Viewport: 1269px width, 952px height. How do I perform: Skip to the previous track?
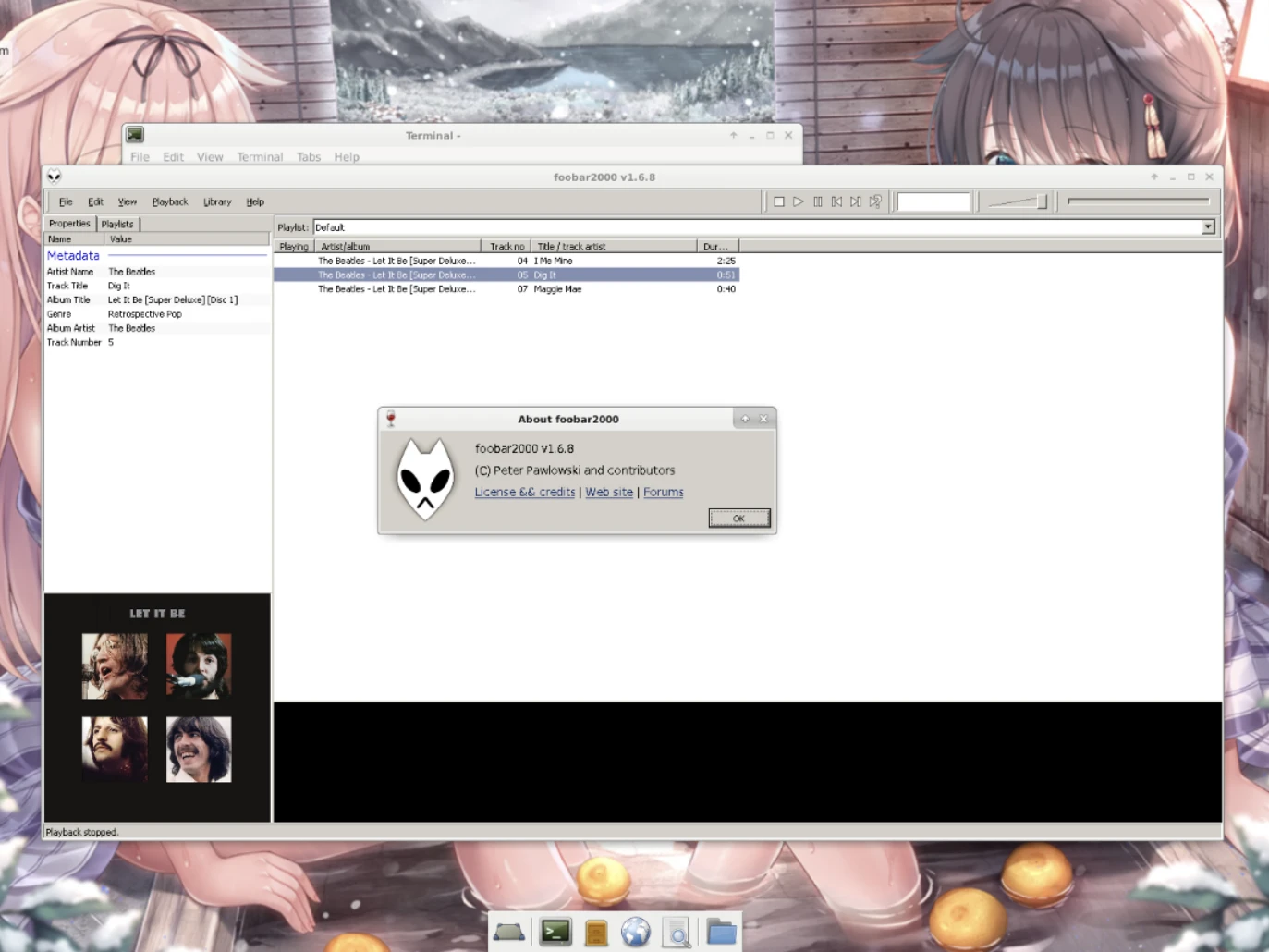836,201
